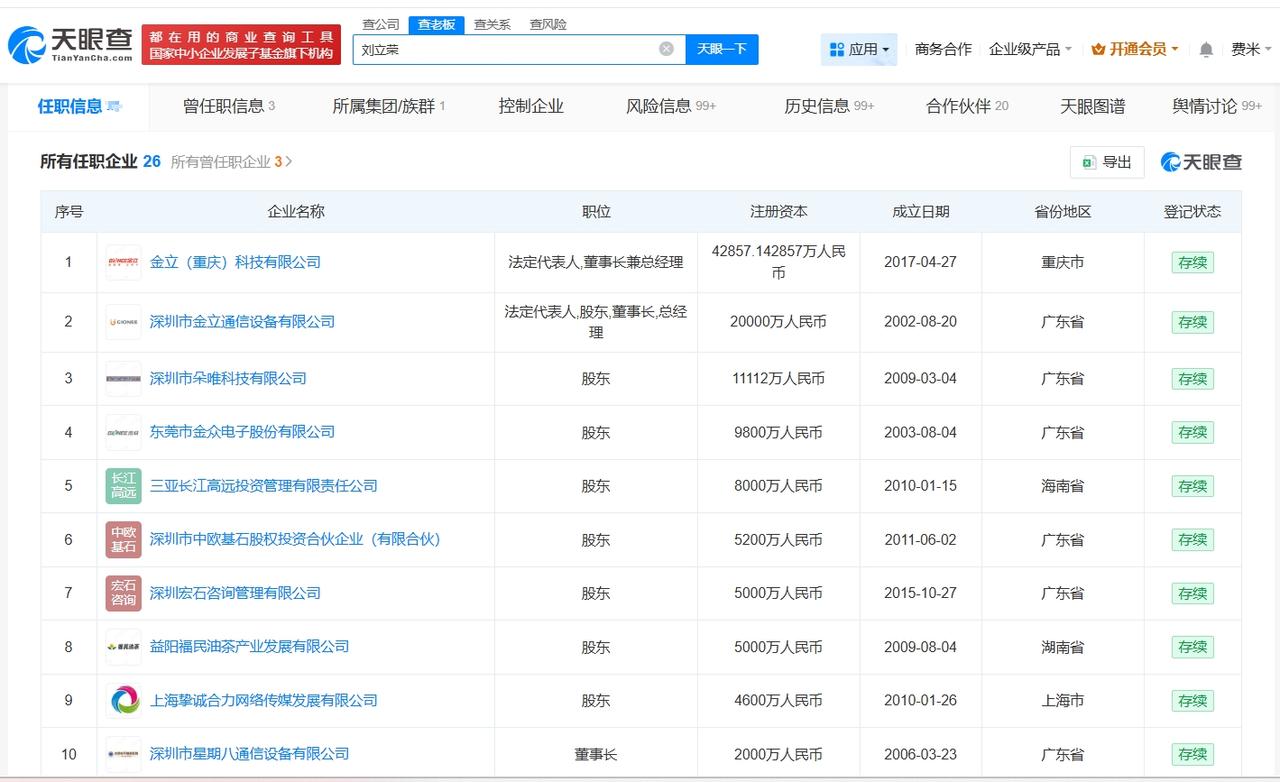Click the green 长江高远 company logo
Screen dimensions: 1280x782
click(122, 486)
